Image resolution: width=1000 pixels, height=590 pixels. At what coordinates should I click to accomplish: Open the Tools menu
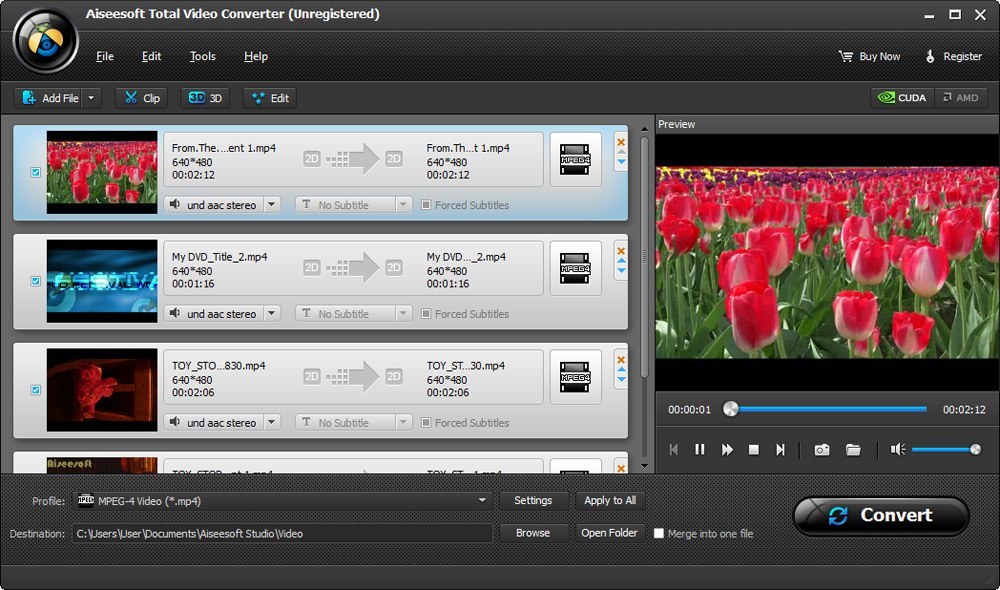pyautogui.click(x=202, y=56)
